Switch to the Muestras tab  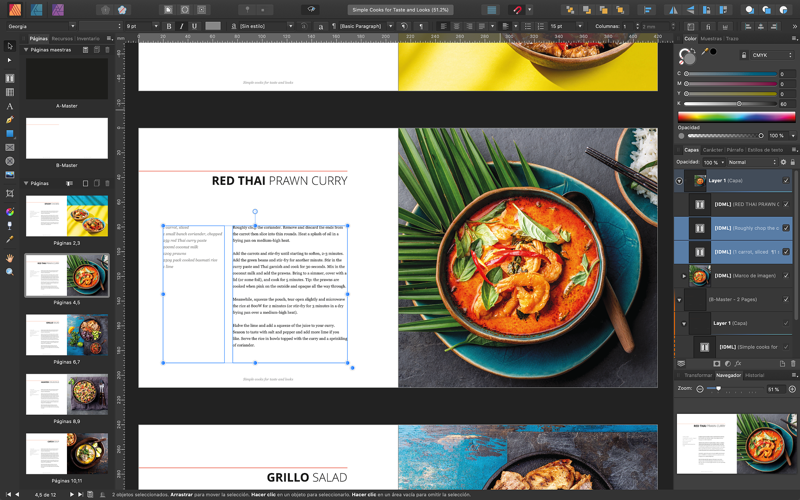click(710, 38)
